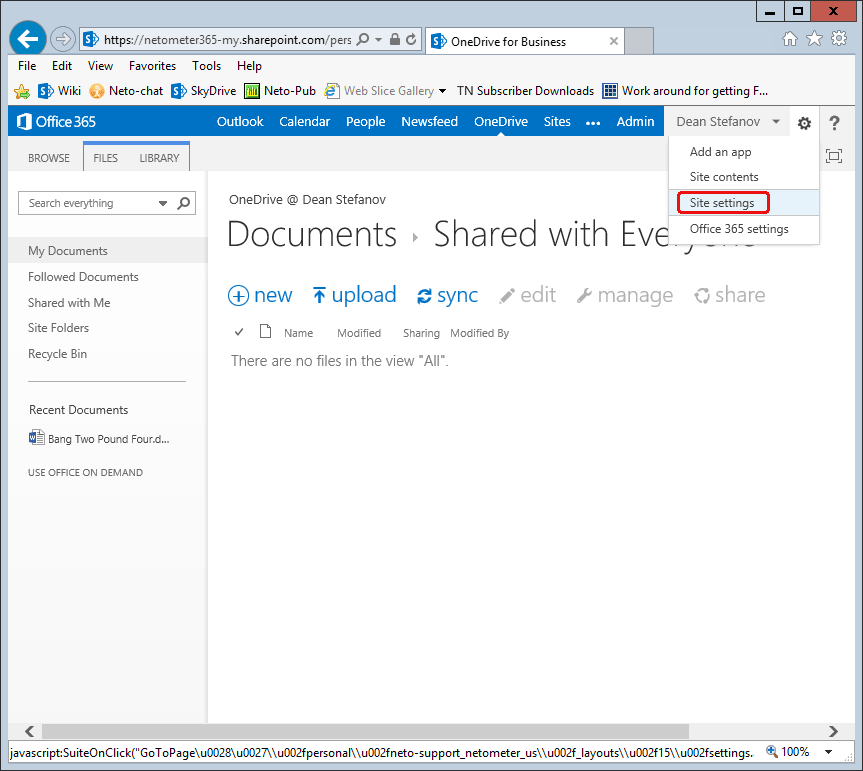Click the browser Forward arrow button
The image size is (863, 771).
click(63, 39)
